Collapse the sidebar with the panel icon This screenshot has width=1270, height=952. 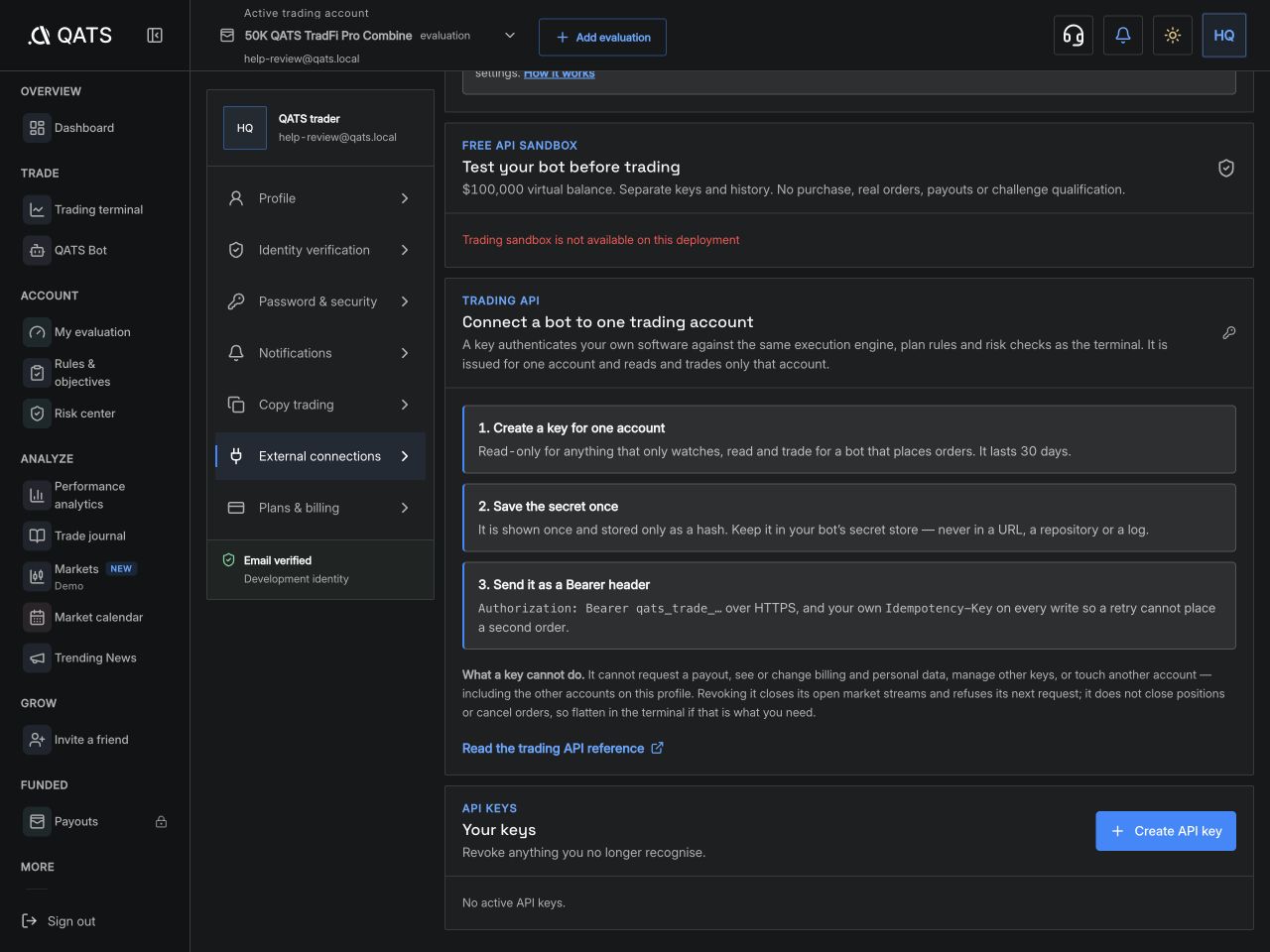(155, 36)
